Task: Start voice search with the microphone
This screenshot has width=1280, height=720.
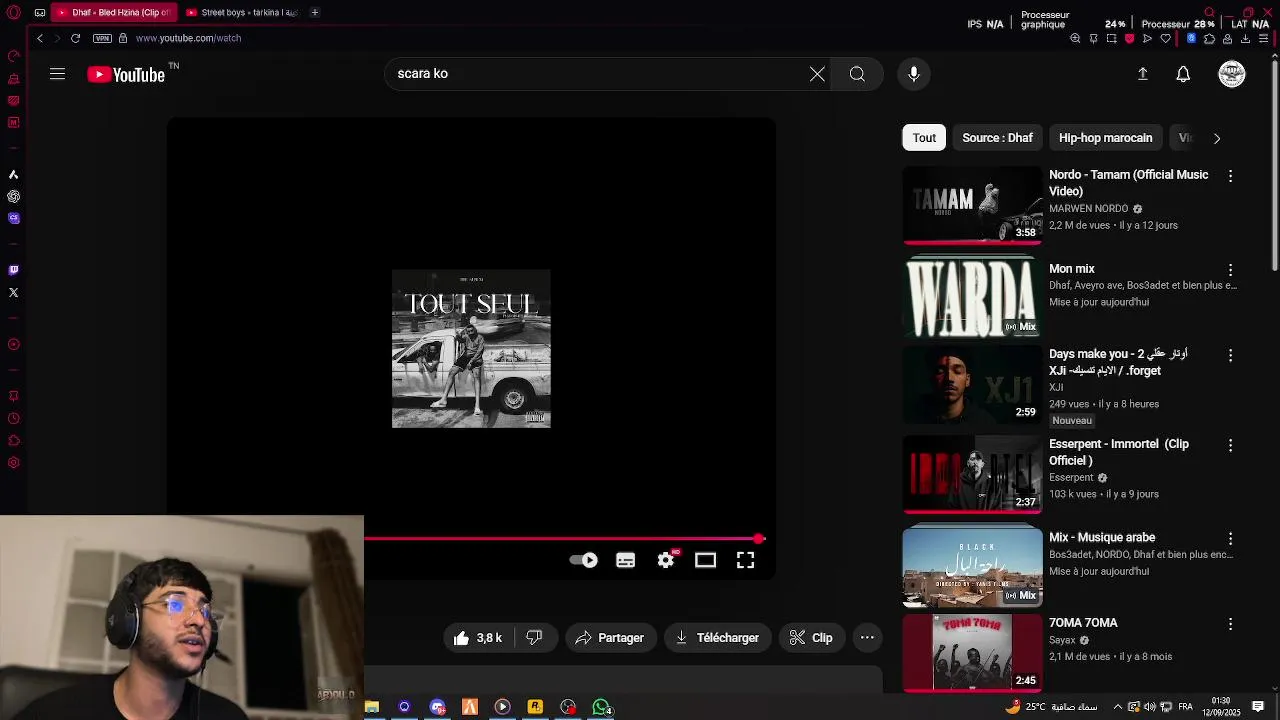Action: 913,74
